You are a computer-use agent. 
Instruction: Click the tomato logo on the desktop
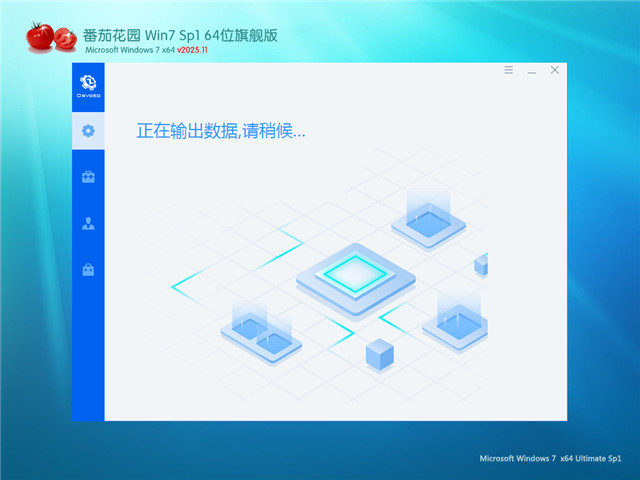(x=50, y=37)
